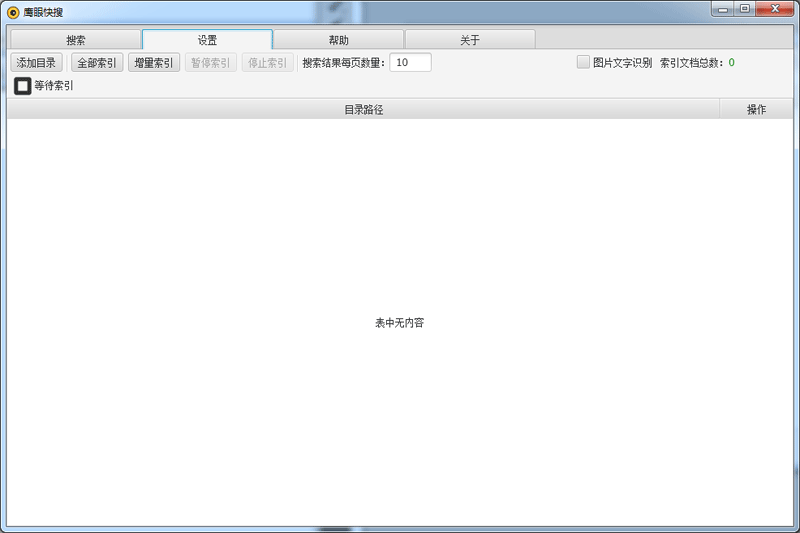This screenshot has width=800, height=533.
Task: Click the 操作 column header
Action: point(756,109)
